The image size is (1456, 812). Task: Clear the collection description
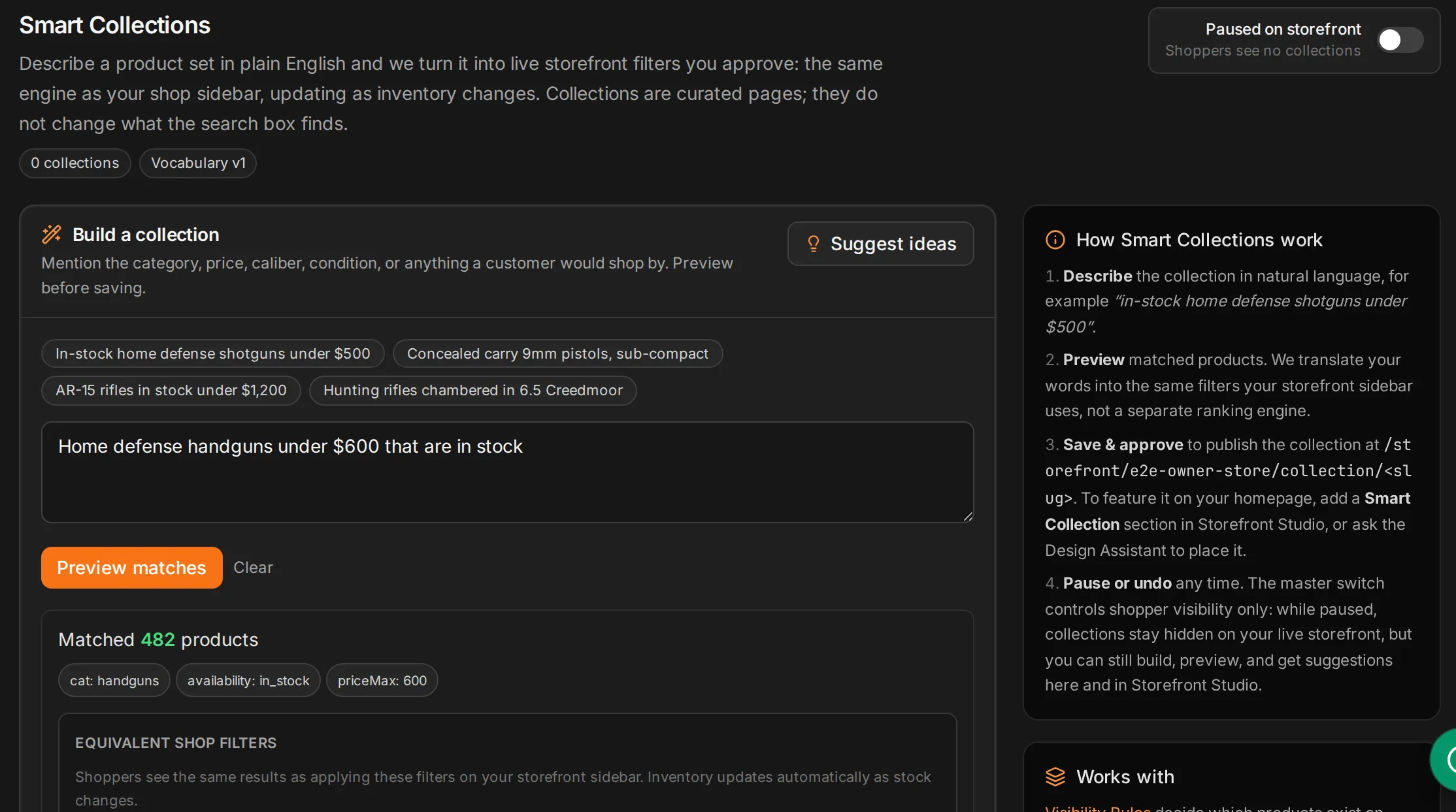[253, 568]
